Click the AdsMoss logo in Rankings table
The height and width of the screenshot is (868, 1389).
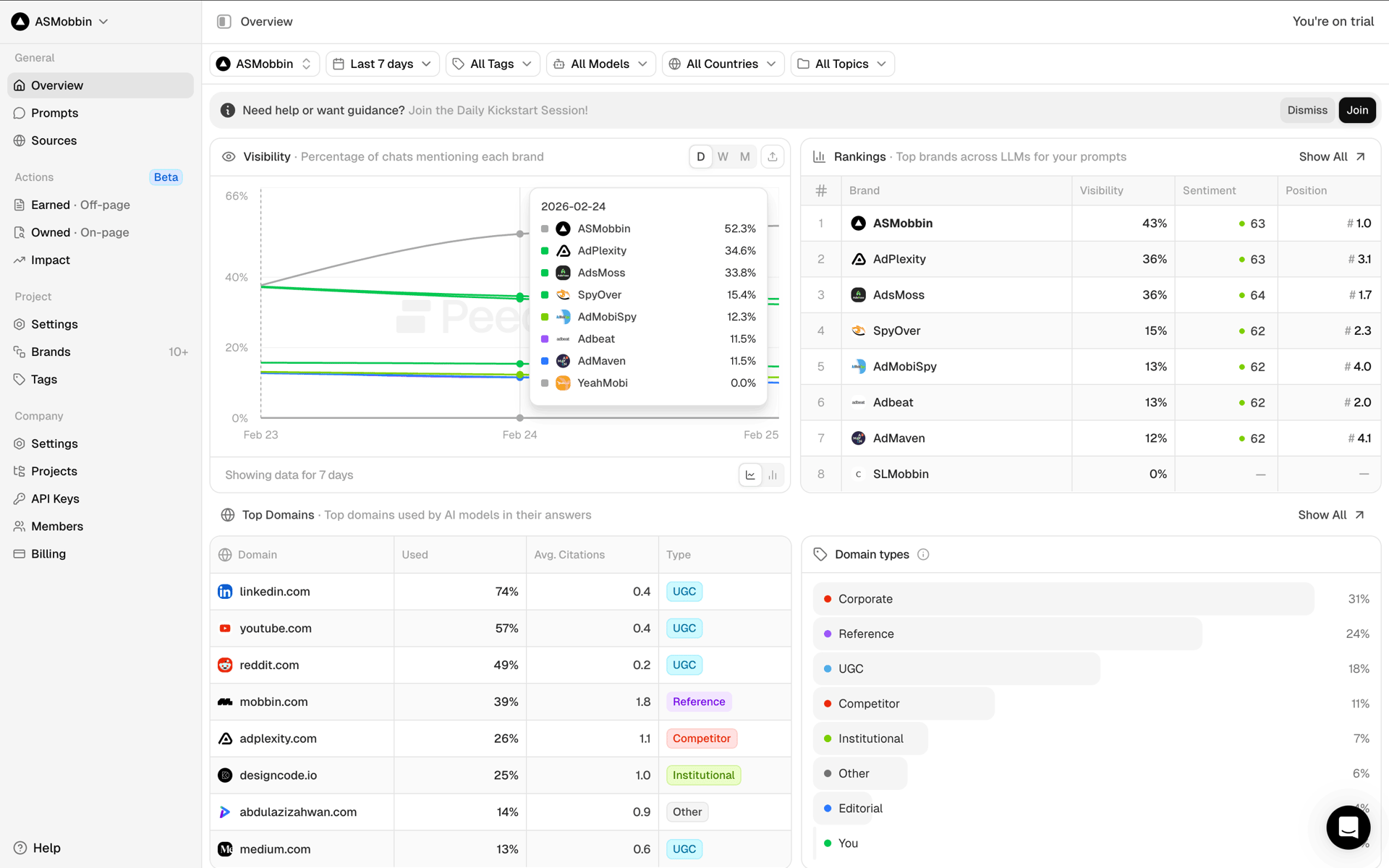(x=859, y=295)
